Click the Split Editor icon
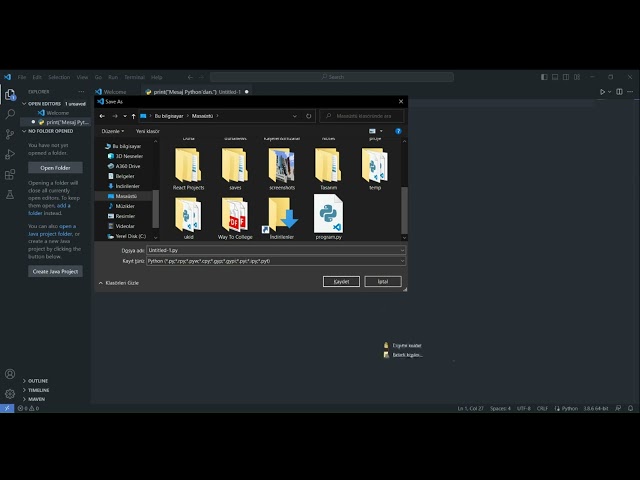The width and height of the screenshot is (640, 480). (x=619, y=92)
